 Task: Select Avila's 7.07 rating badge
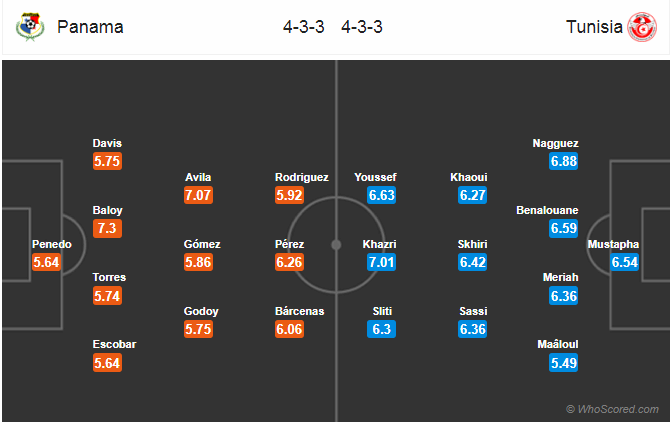click(198, 195)
